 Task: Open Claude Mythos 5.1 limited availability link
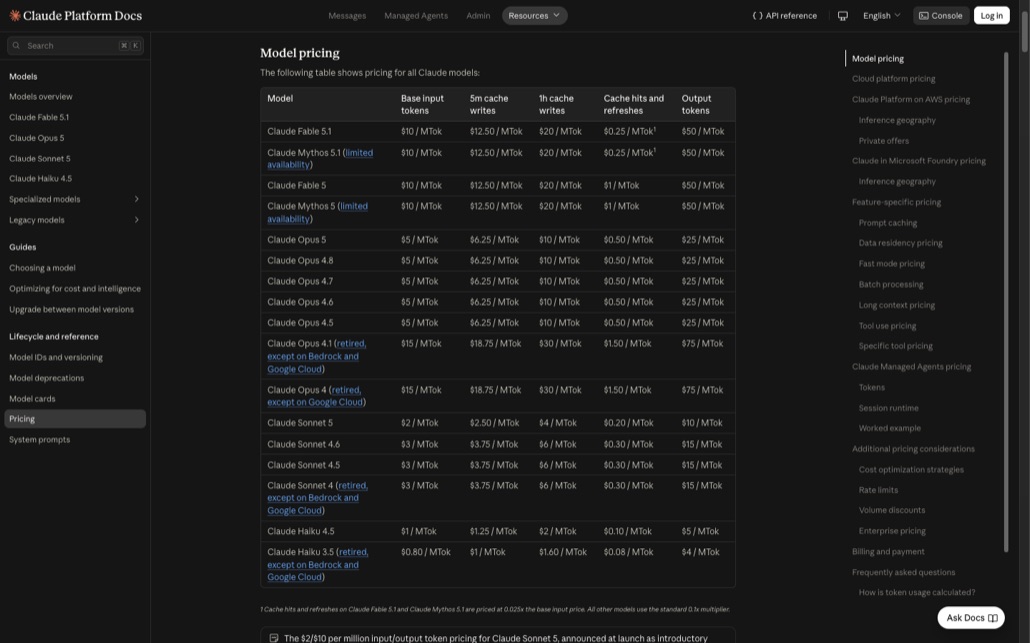320,158
